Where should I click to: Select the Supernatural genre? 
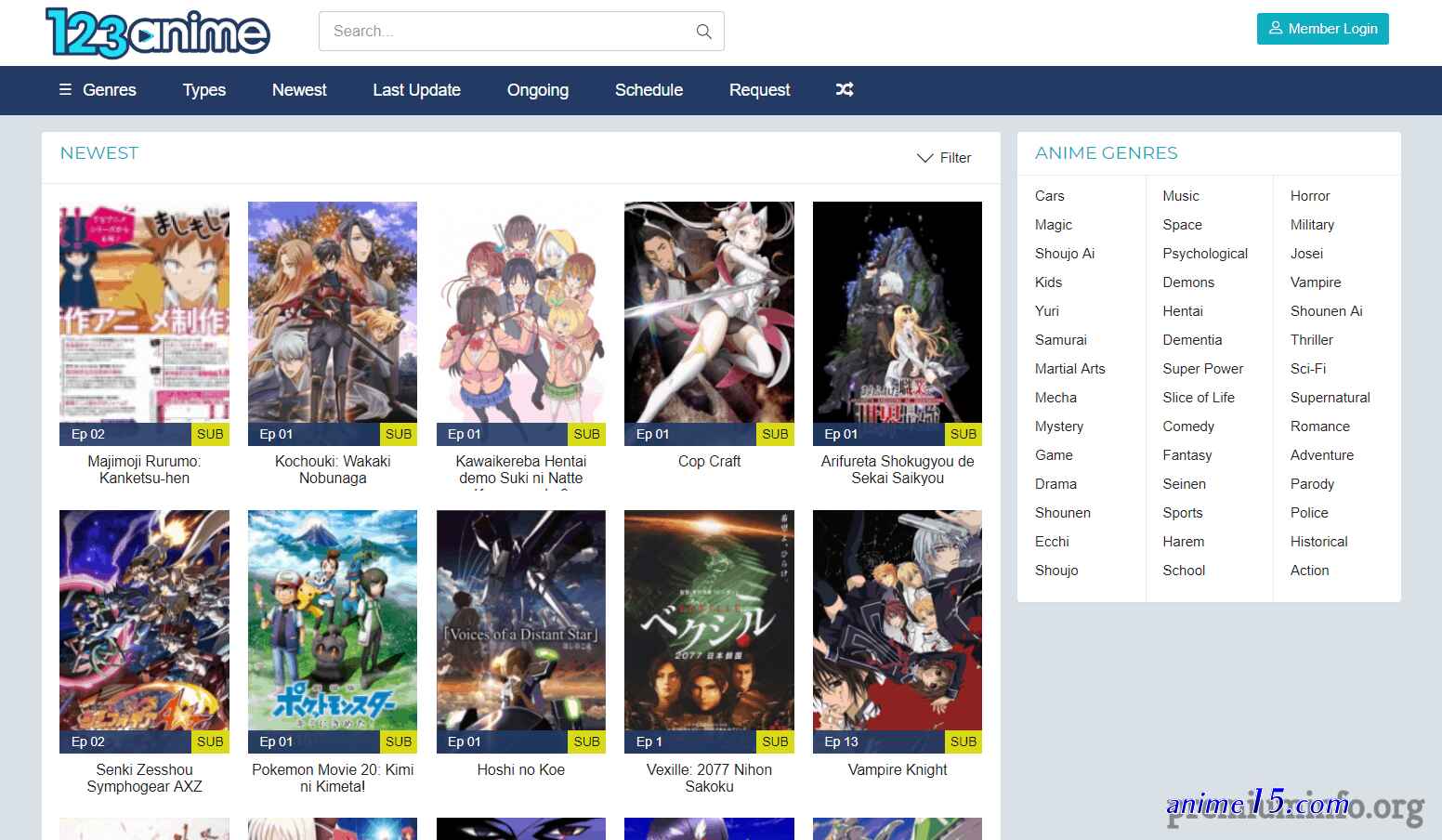click(1331, 398)
